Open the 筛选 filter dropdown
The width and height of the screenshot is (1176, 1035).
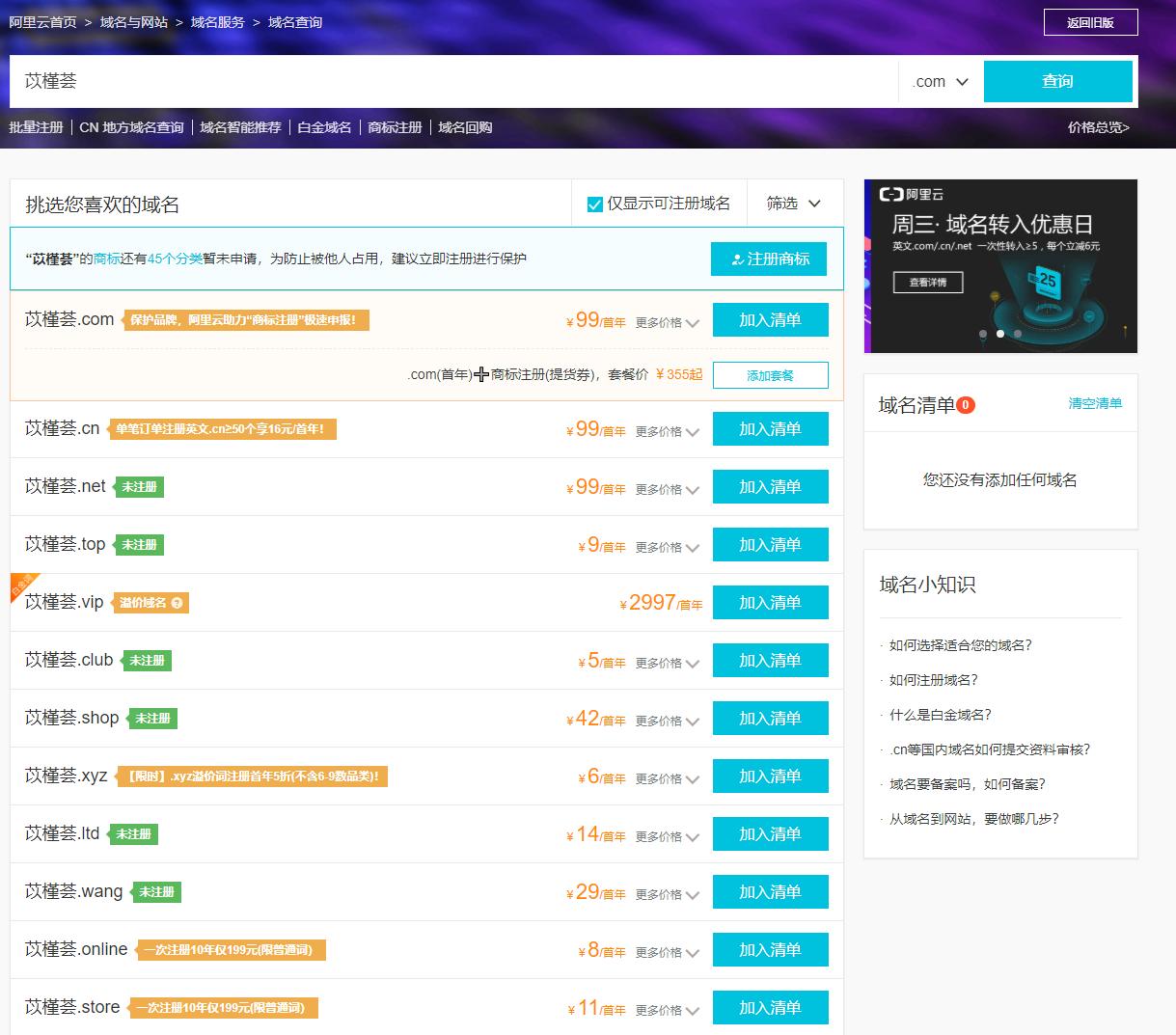coord(794,204)
